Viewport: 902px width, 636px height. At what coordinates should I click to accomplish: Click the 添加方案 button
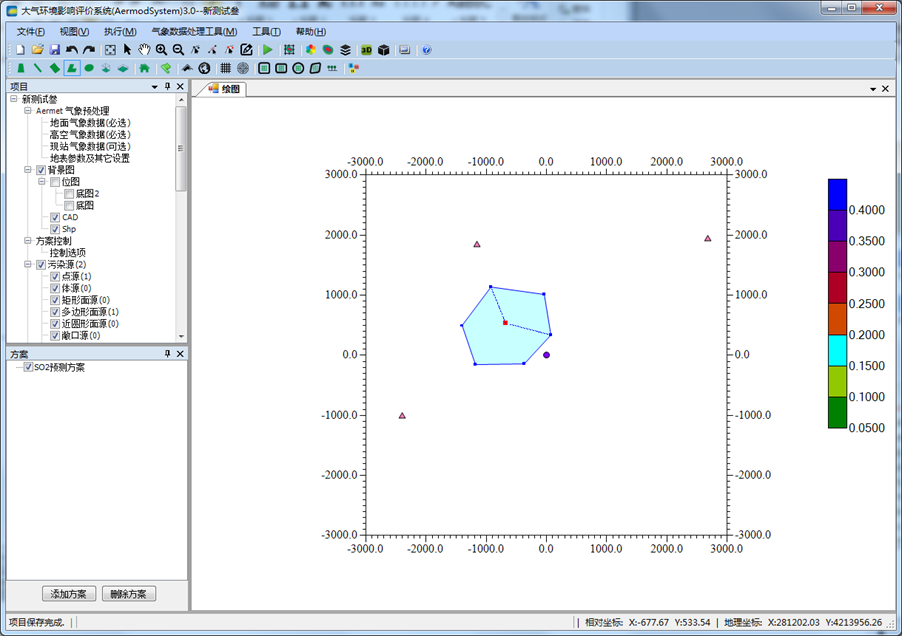coord(69,594)
